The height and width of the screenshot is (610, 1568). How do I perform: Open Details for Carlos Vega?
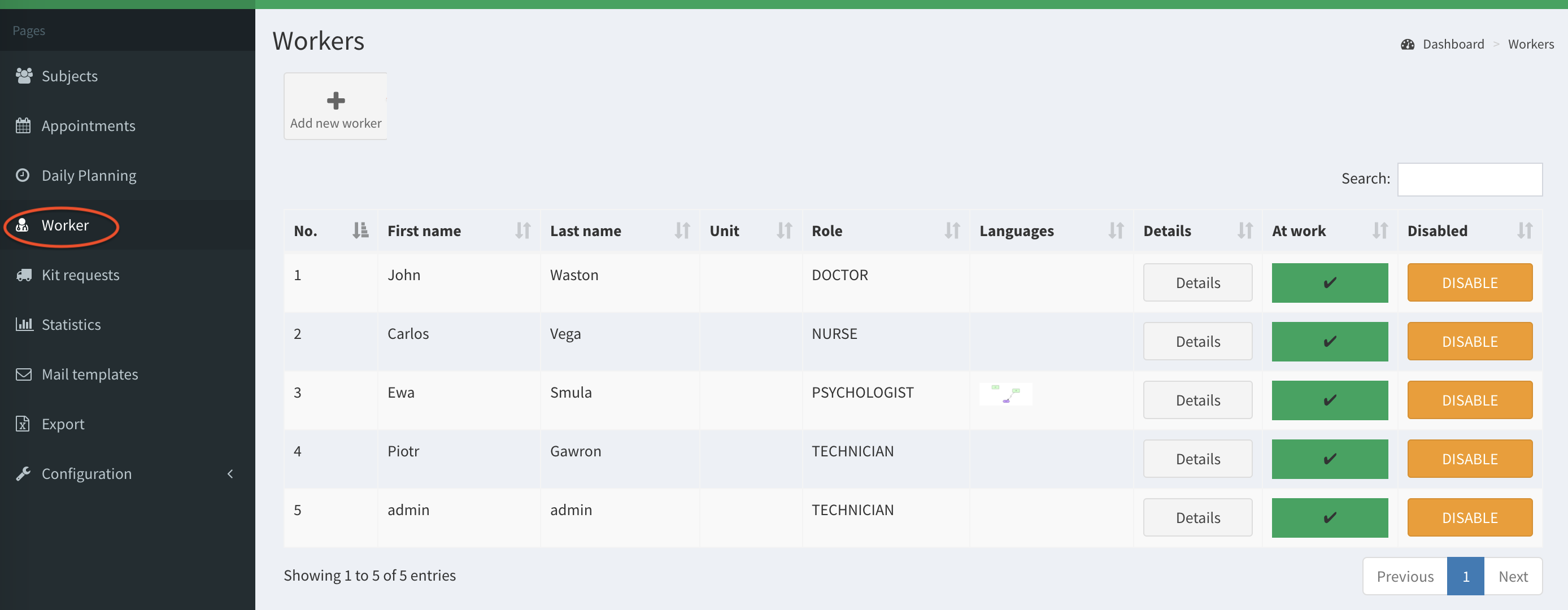[1197, 342]
